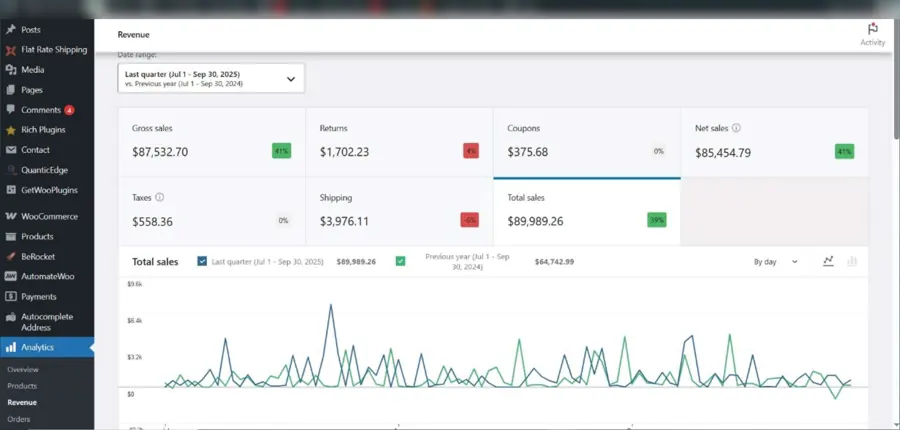Screen dimensions: 900x430
Task: Click the $9.6k axis label
Action: [x=135, y=284]
